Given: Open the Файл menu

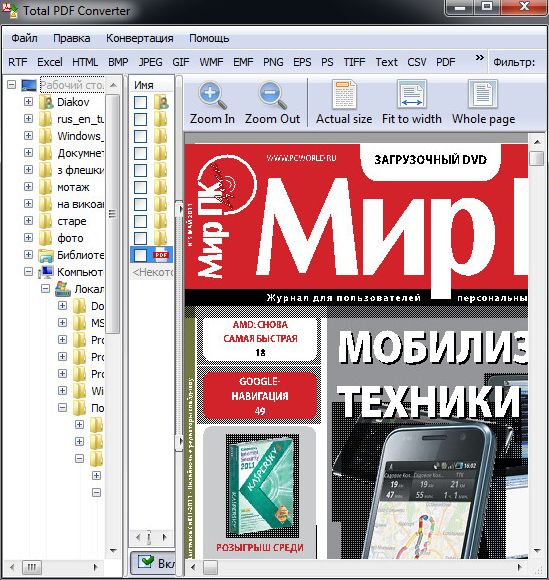Looking at the screenshot, I should 24,38.
